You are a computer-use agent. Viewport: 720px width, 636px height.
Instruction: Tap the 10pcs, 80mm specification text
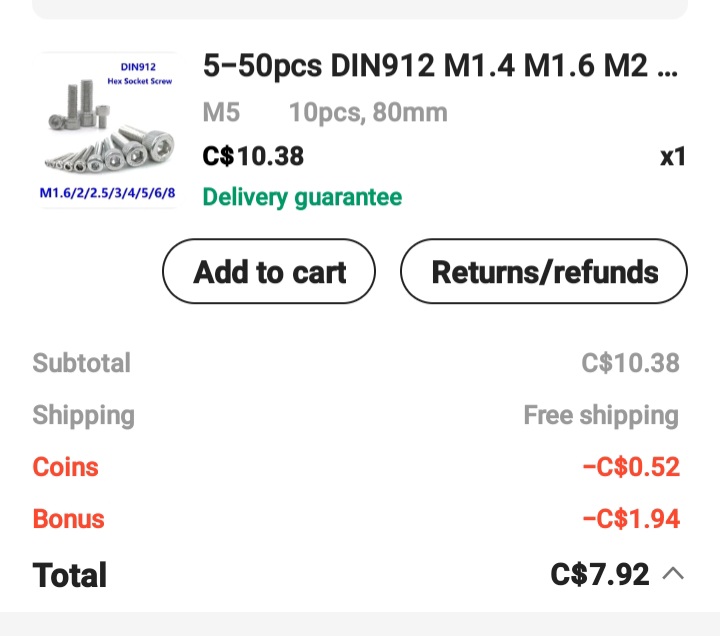(x=368, y=112)
